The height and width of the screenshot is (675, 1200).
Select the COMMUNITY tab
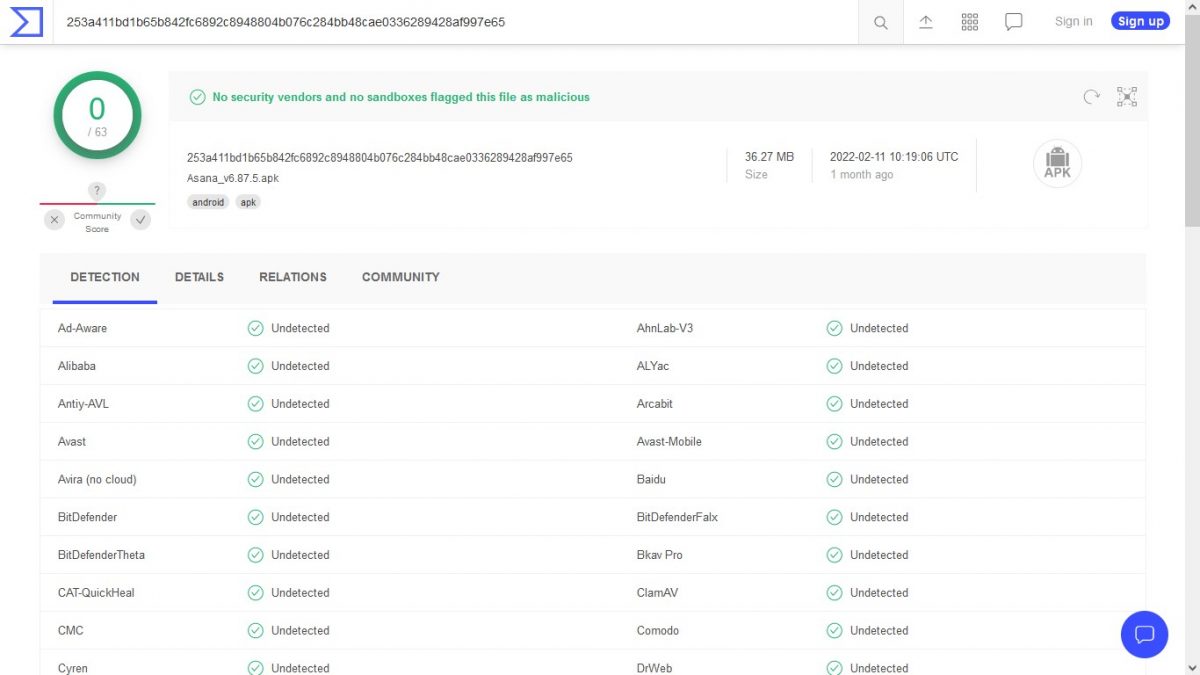tap(400, 277)
